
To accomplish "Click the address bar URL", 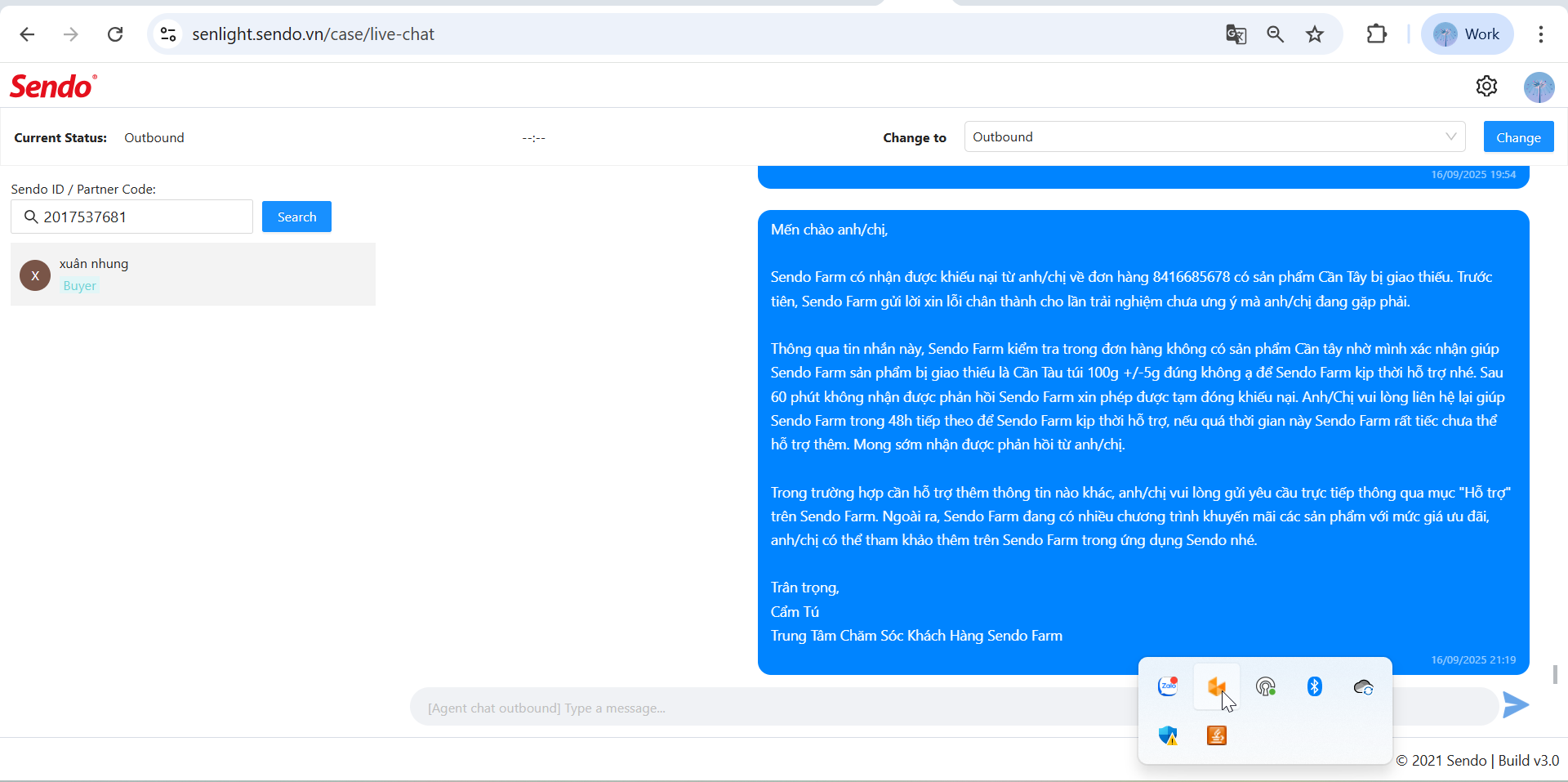I will pyautogui.click(x=313, y=34).
